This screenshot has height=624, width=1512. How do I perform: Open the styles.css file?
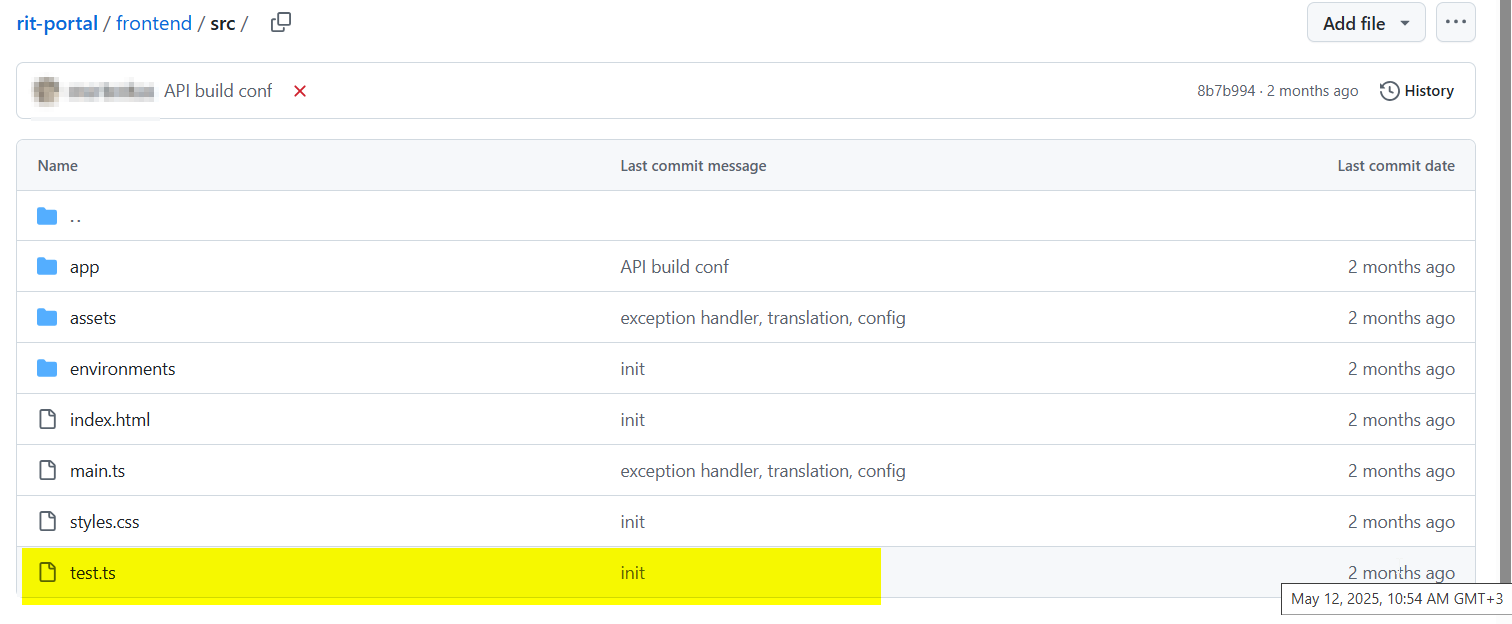tap(97, 522)
